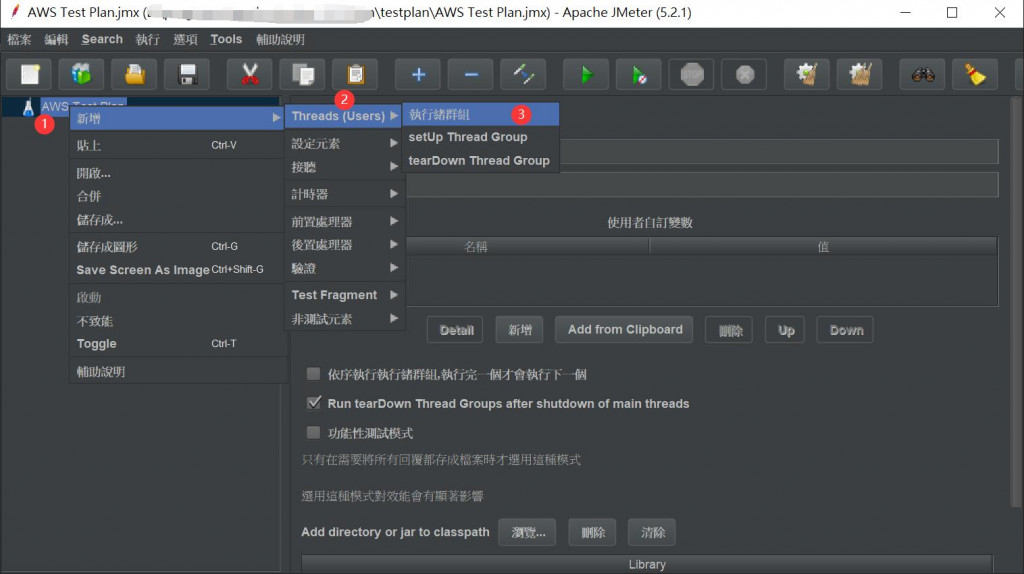Viewport: 1024px width, 574px height.
Task: Uncheck Run tearDown Thread Groups after shutdown
Action: pyautogui.click(x=313, y=403)
